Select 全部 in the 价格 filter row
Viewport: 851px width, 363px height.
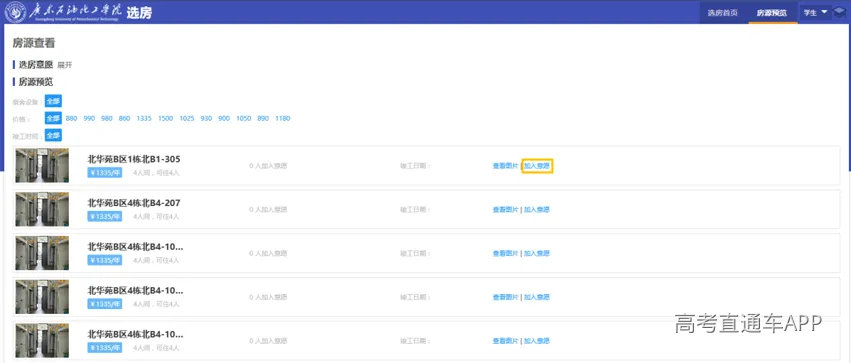point(53,118)
